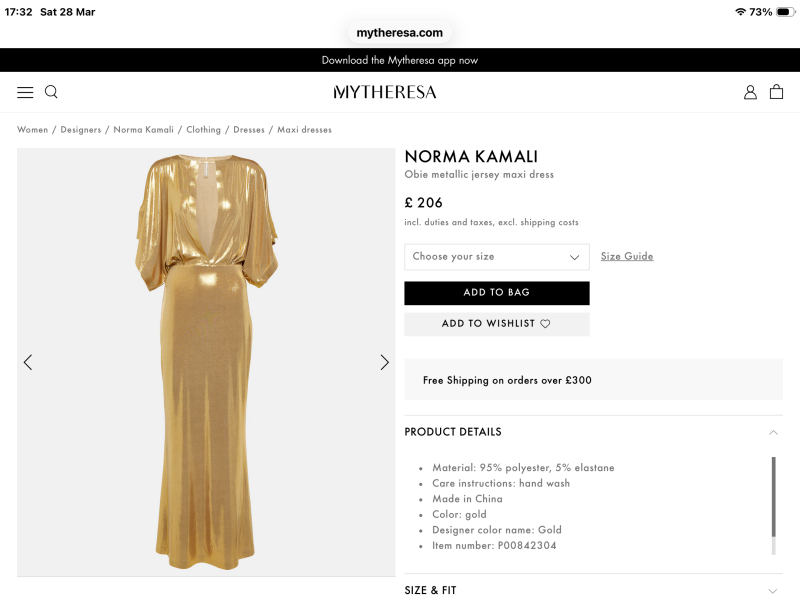
Task: Open the Size Guide link
Action: click(628, 256)
